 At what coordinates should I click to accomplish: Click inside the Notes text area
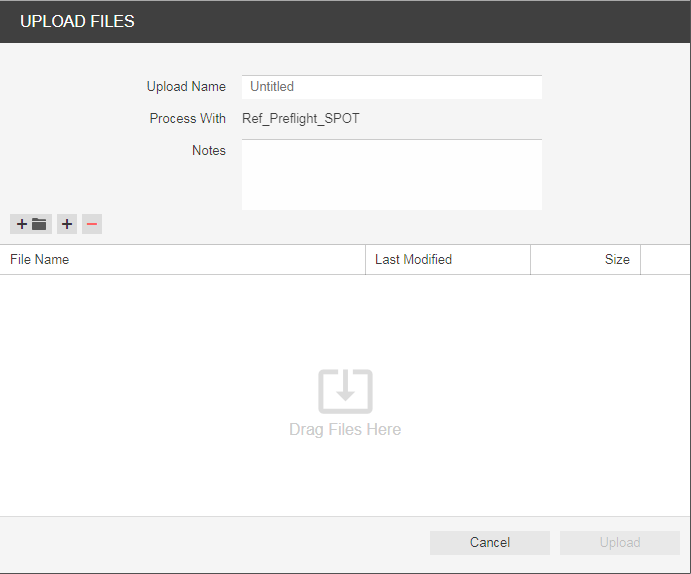click(391, 174)
